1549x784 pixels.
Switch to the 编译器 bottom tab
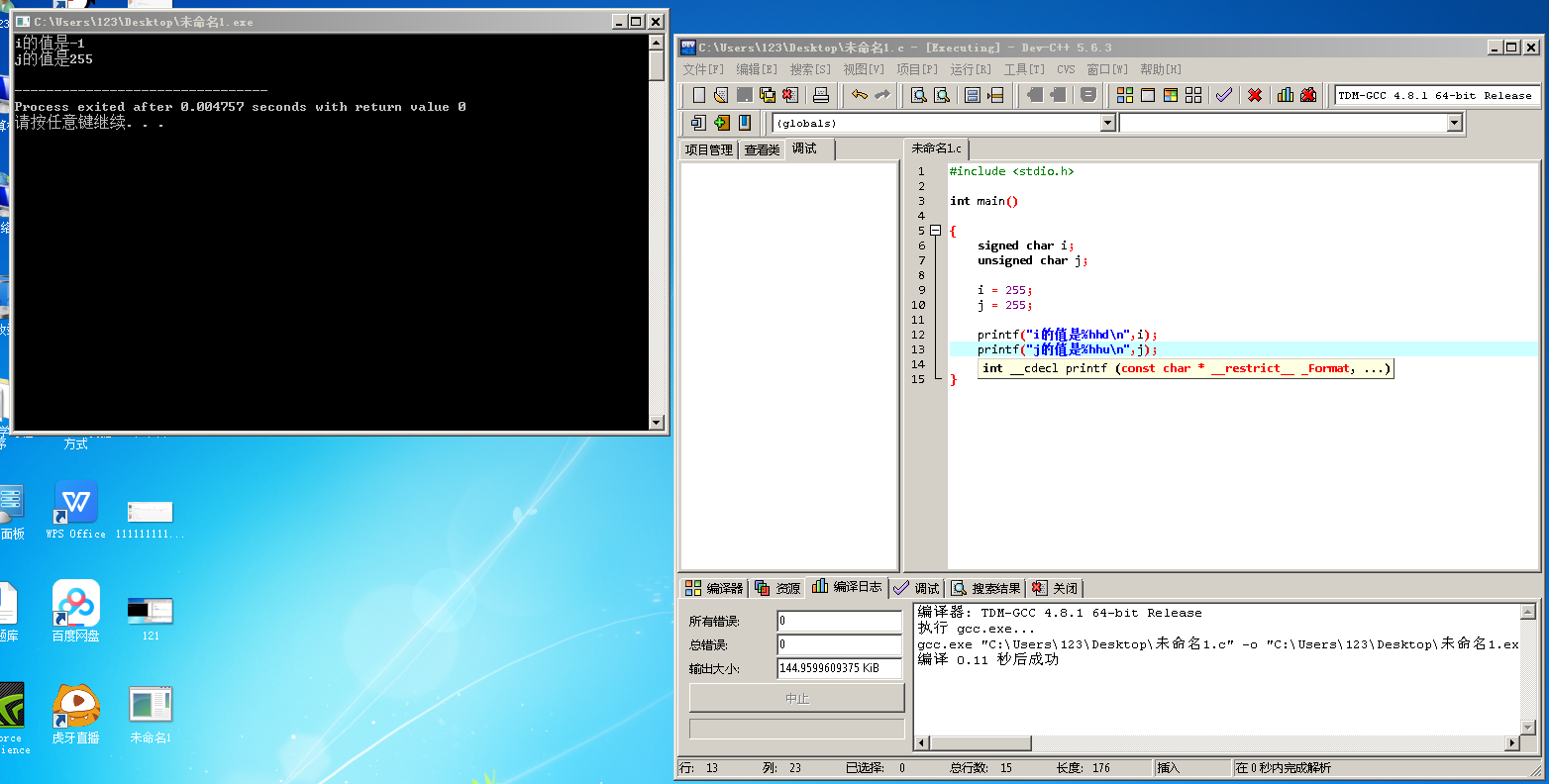click(x=714, y=588)
